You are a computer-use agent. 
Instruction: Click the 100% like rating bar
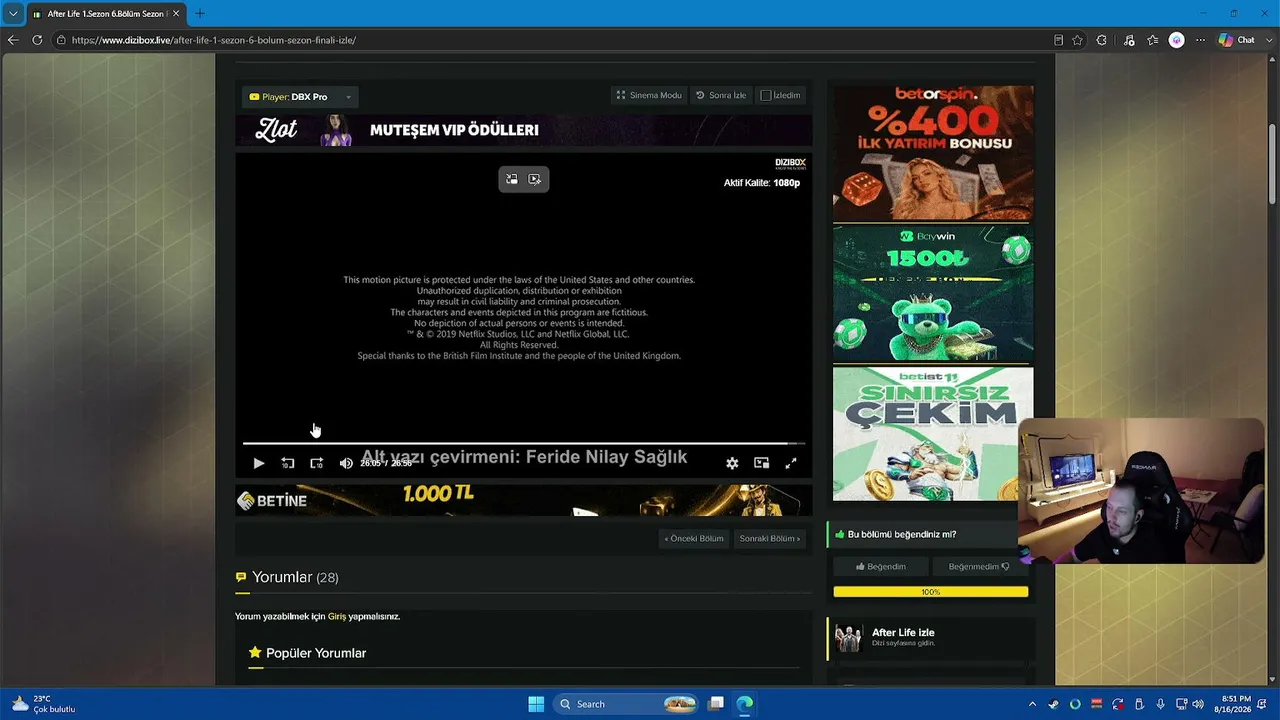pyautogui.click(x=930, y=592)
